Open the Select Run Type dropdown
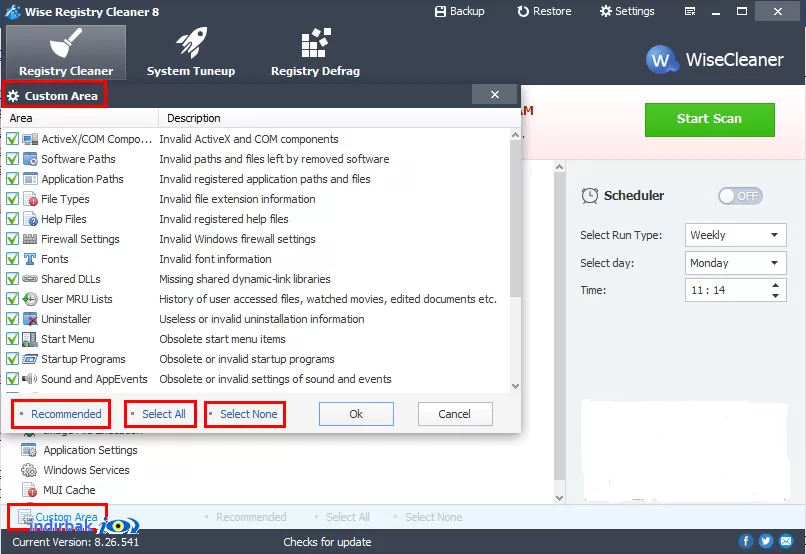 [x=736, y=235]
